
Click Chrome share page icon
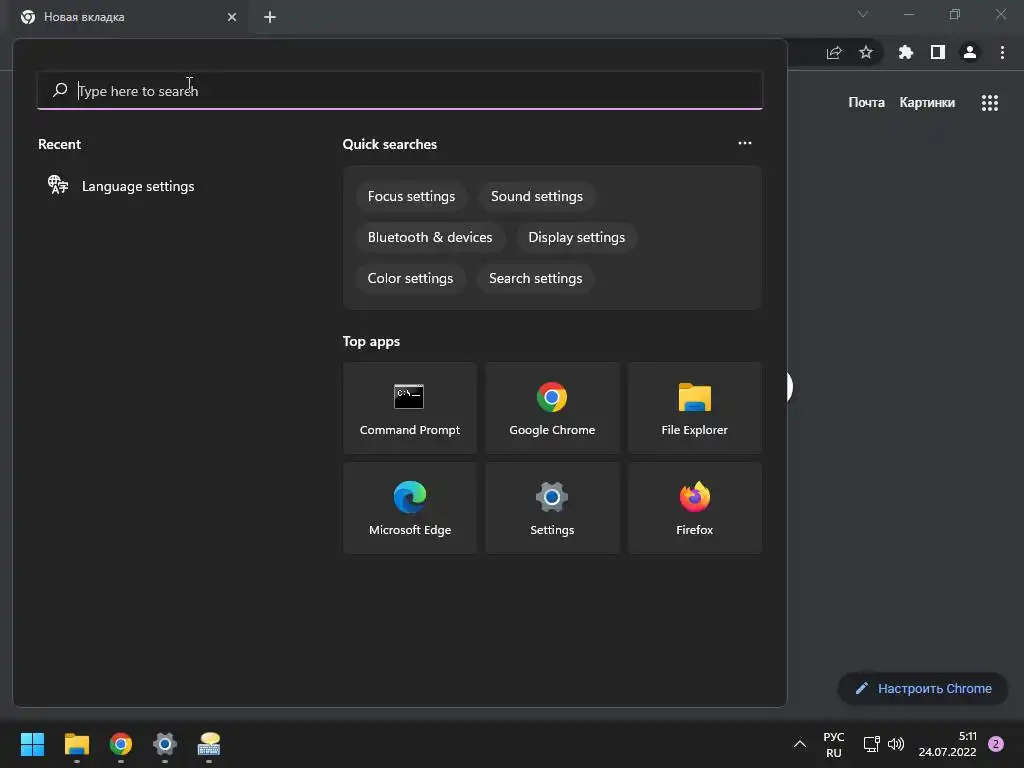pyautogui.click(x=834, y=52)
